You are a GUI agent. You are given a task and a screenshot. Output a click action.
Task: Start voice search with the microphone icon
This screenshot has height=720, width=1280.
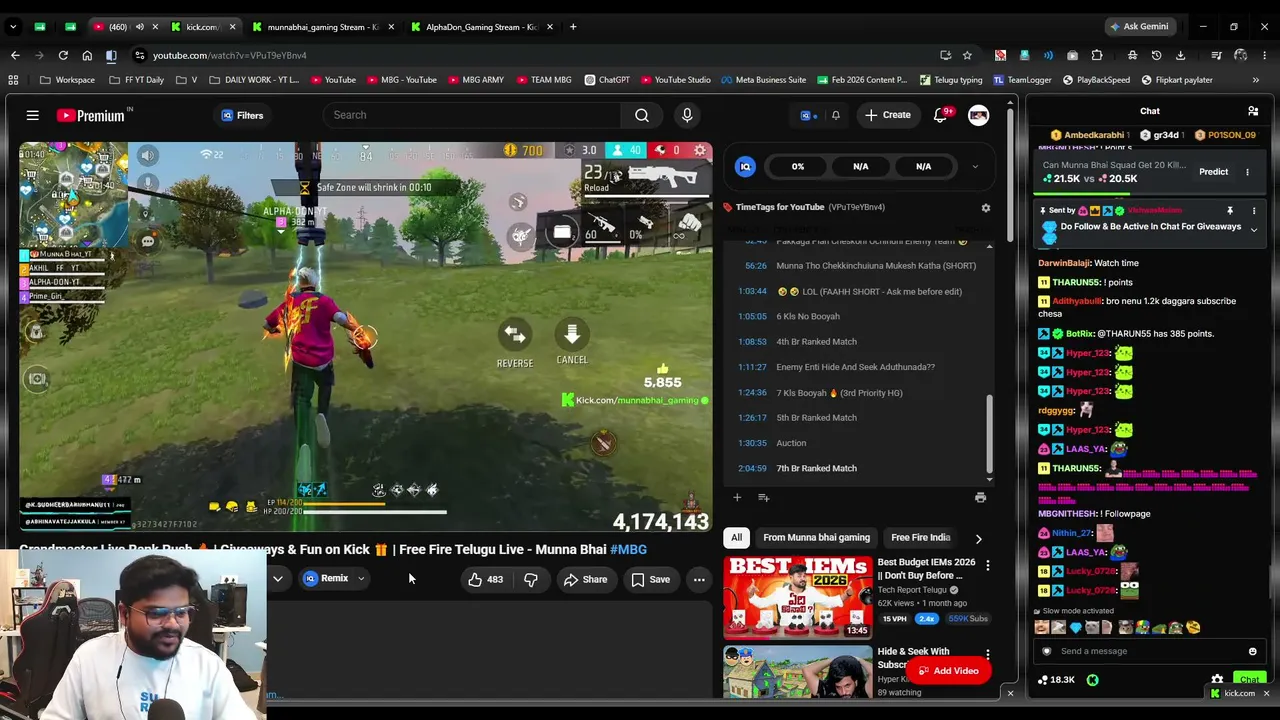point(687,115)
